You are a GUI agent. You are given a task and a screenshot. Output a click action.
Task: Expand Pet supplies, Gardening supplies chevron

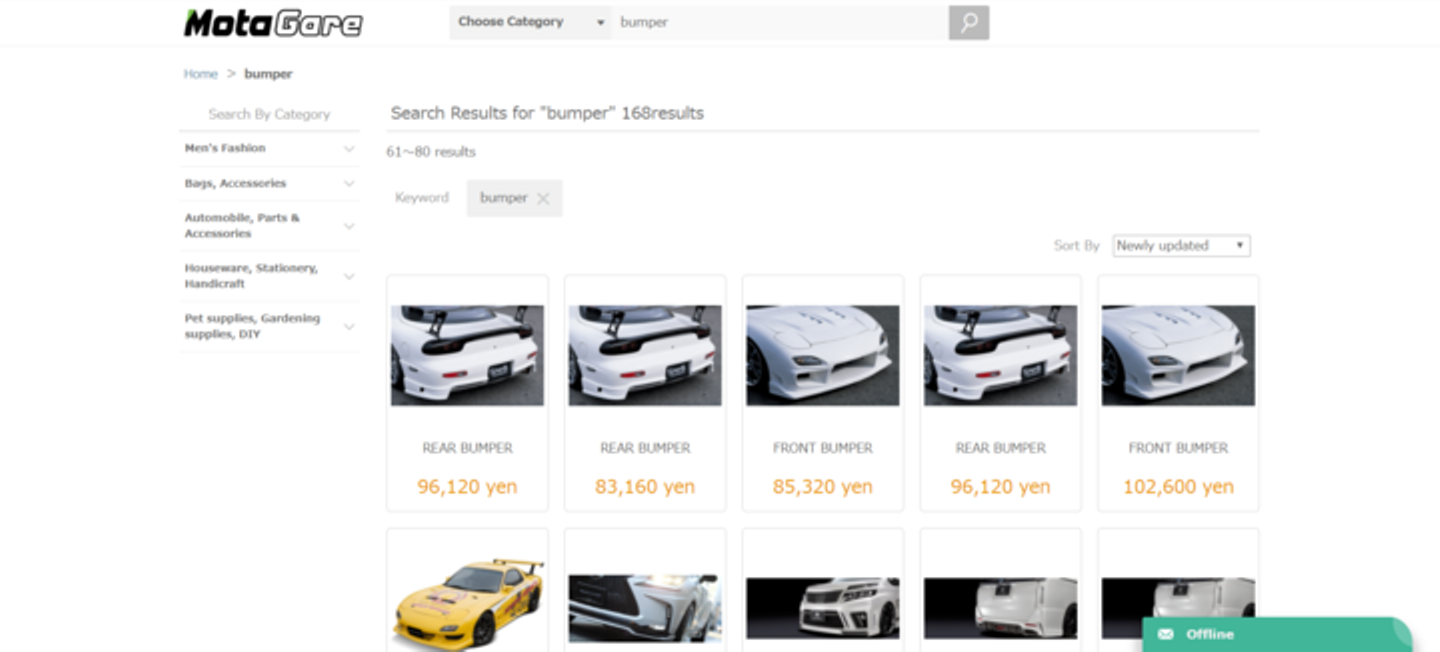[349, 326]
